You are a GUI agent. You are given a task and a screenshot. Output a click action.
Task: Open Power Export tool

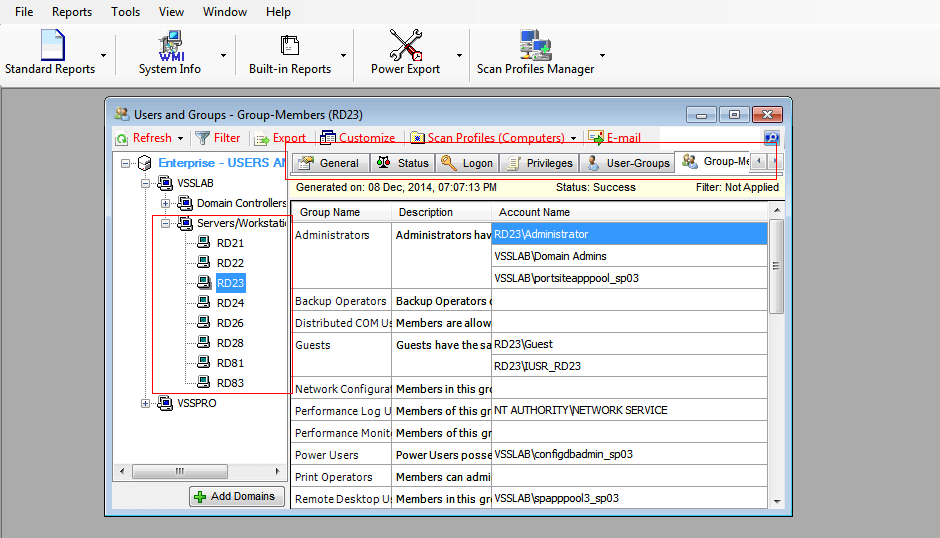405,53
